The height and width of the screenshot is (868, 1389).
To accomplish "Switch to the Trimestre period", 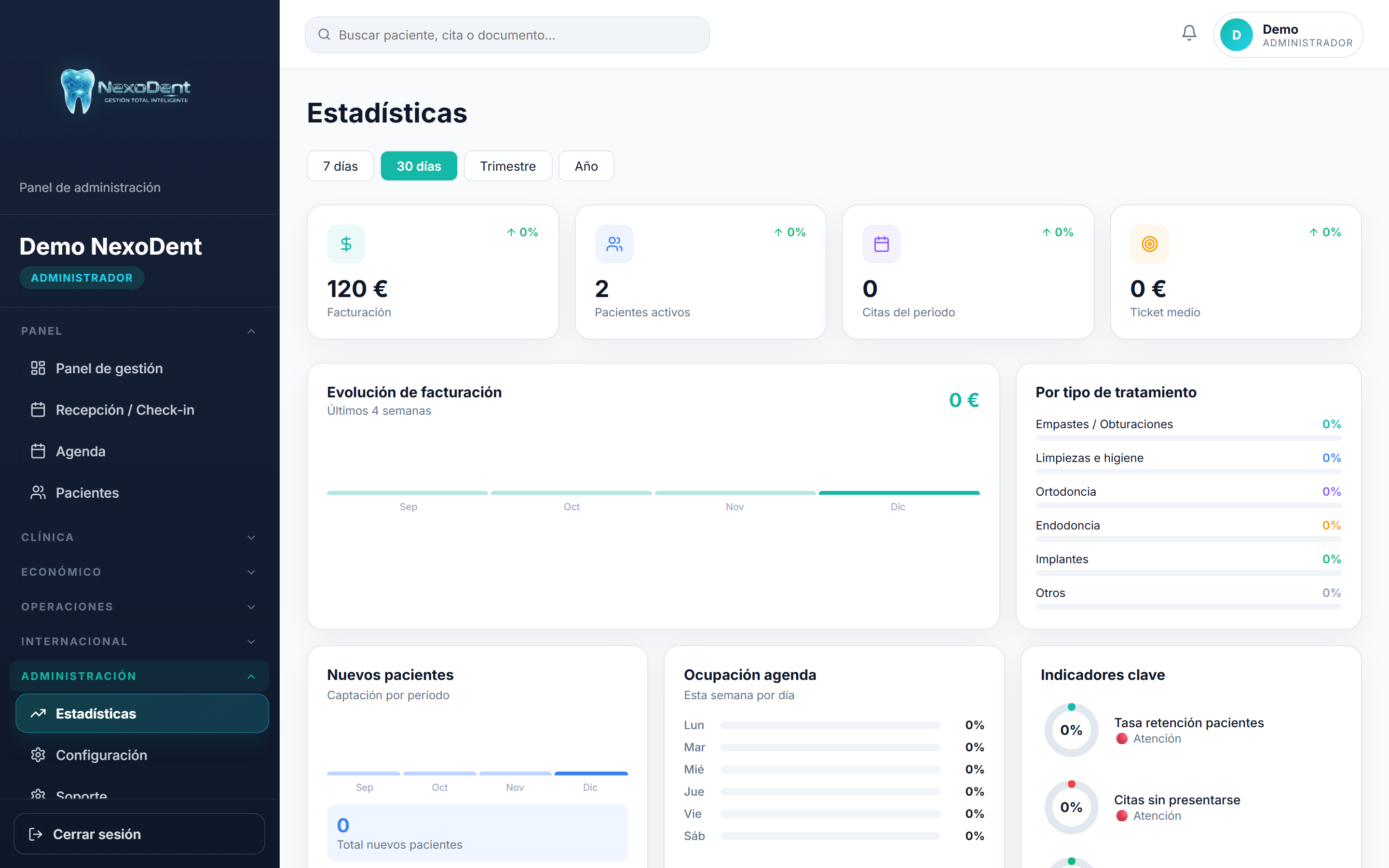I will [x=508, y=166].
